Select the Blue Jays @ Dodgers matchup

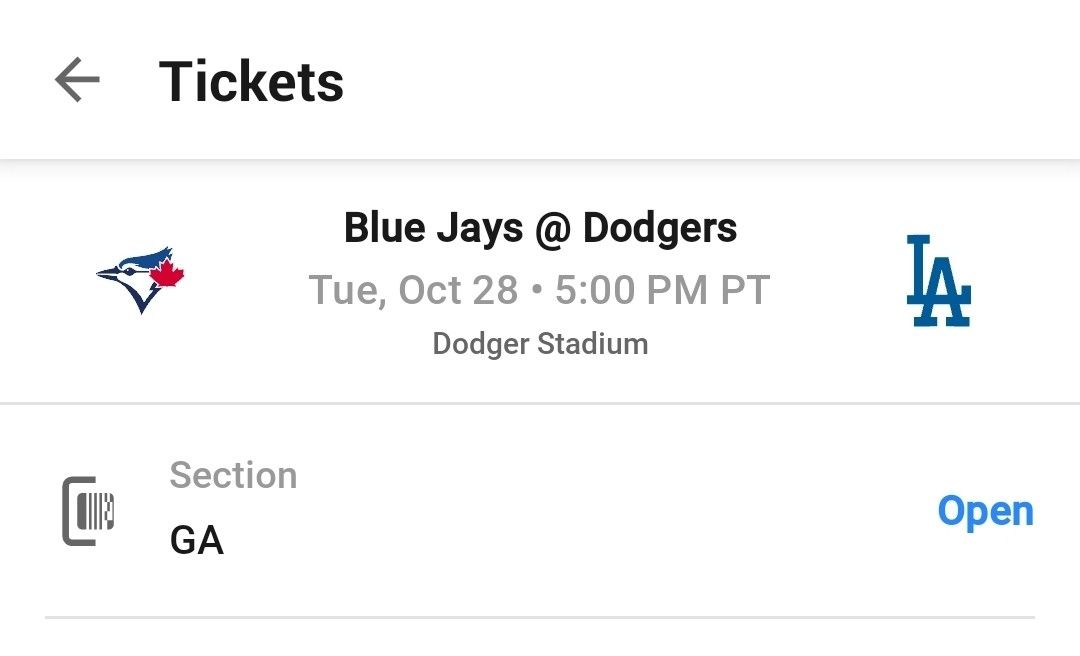pos(540,227)
